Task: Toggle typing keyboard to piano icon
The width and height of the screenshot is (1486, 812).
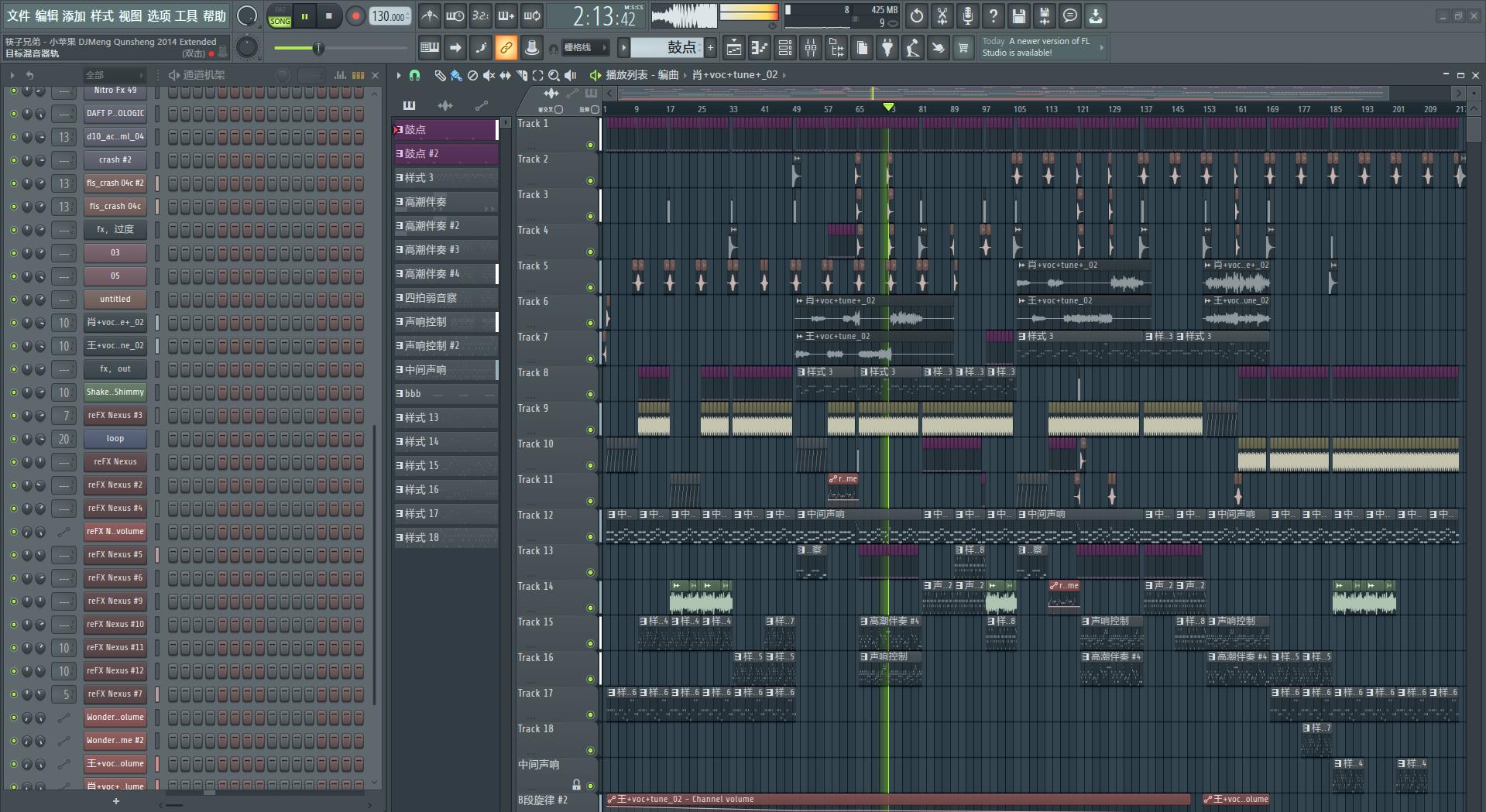Action: click(430, 48)
